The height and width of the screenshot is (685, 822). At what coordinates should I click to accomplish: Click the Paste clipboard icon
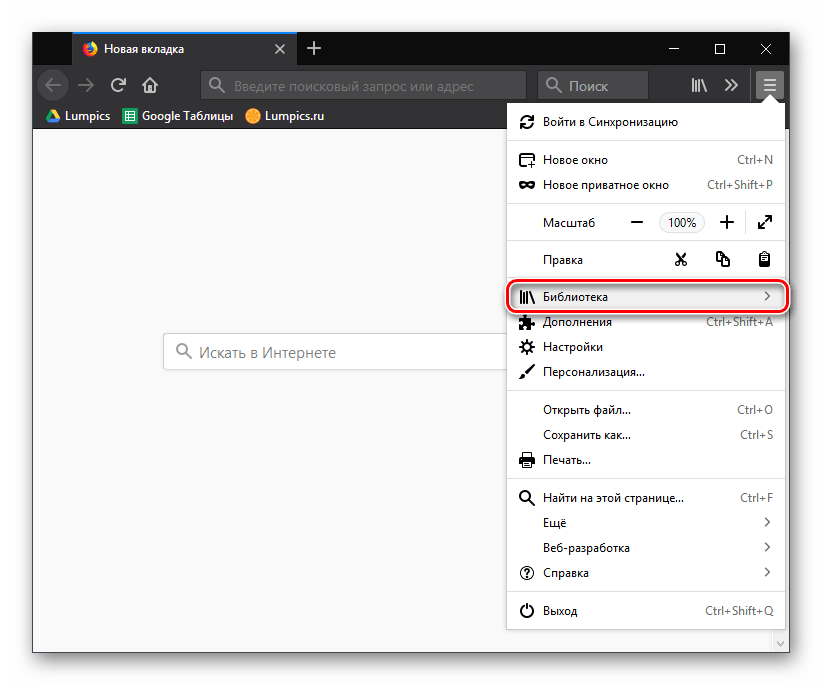point(764,260)
